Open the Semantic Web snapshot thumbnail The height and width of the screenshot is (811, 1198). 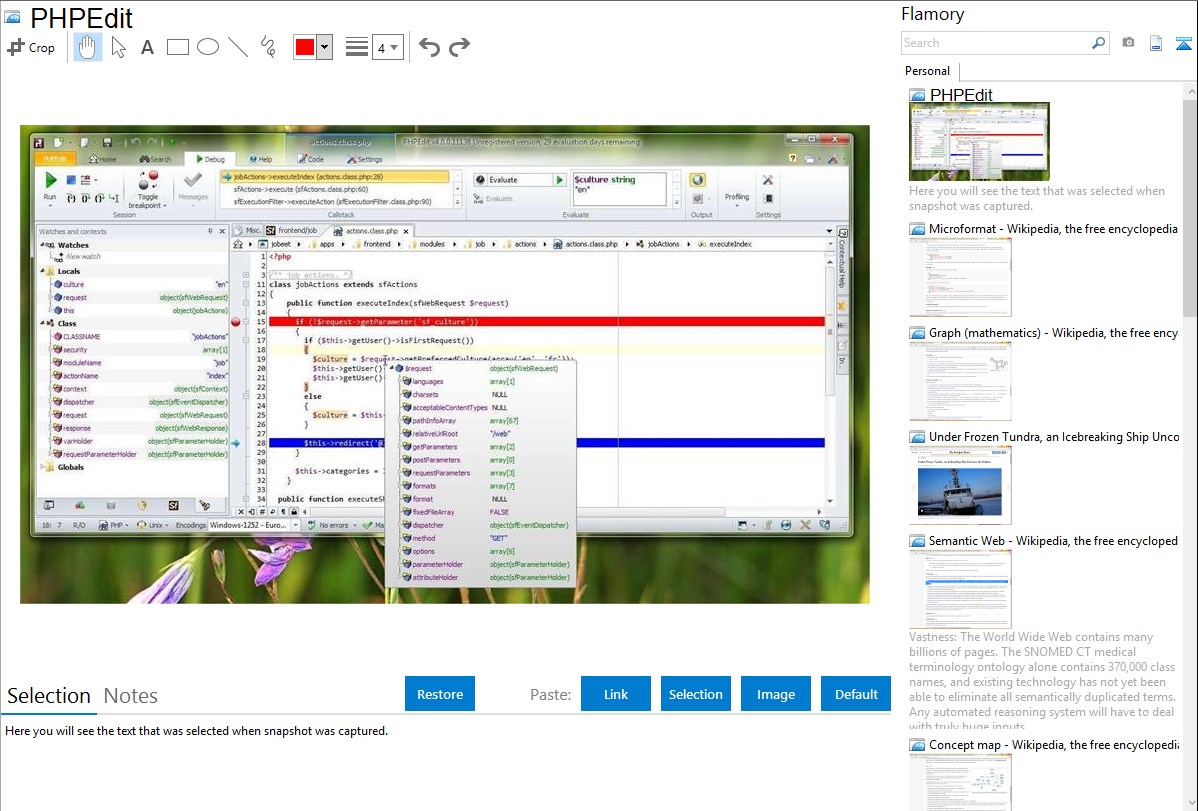click(960, 589)
